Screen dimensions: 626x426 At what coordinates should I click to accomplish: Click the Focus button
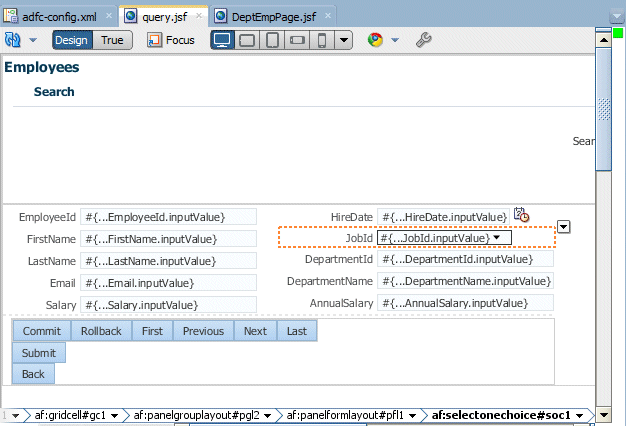click(171, 40)
